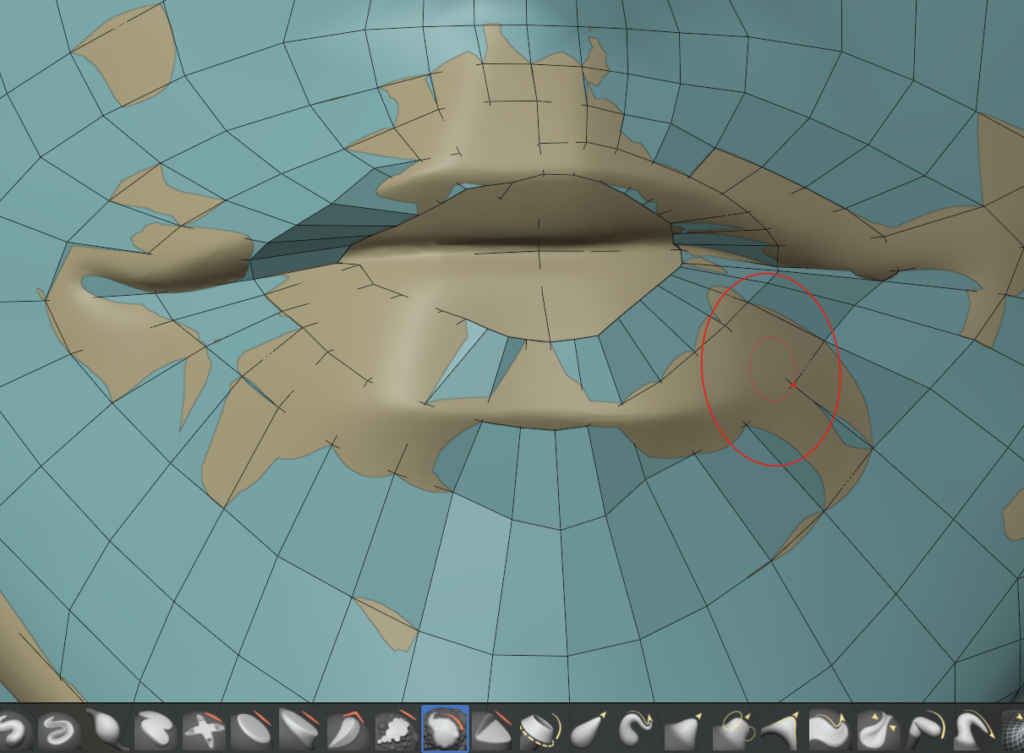Click inside the small red brush cursor circle
The image size is (1024, 753).
[x=771, y=366]
